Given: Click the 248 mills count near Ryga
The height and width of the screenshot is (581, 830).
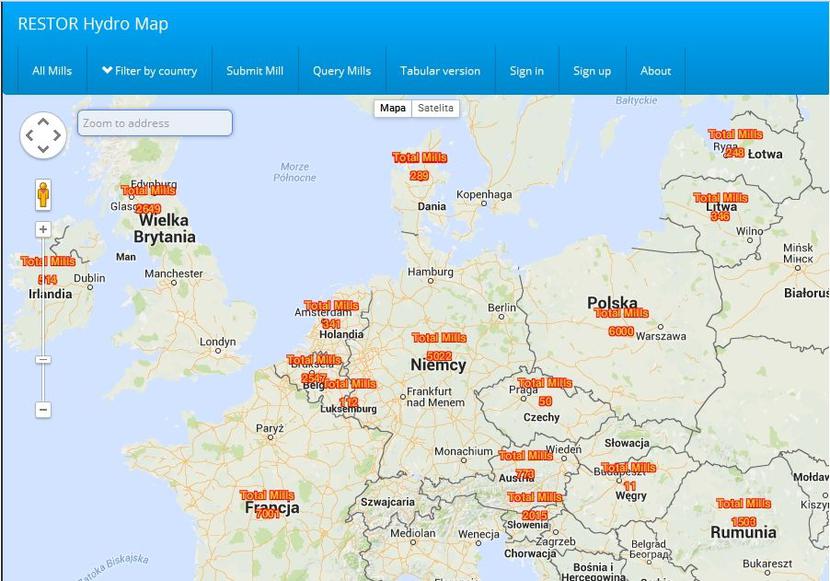Looking at the screenshot, I should pos(735,152).
